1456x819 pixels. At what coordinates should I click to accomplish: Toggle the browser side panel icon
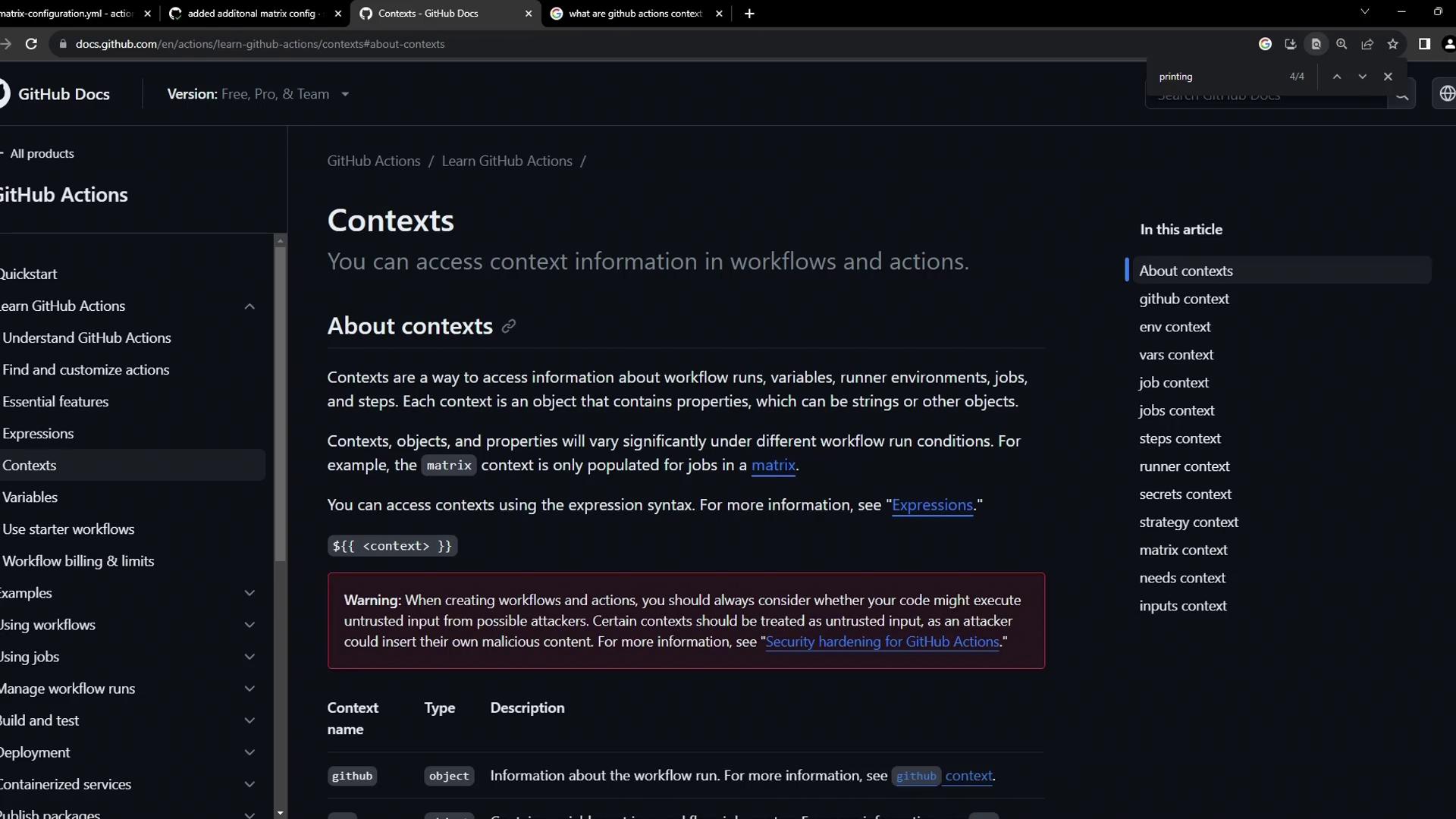click(x=1424, y=44)
